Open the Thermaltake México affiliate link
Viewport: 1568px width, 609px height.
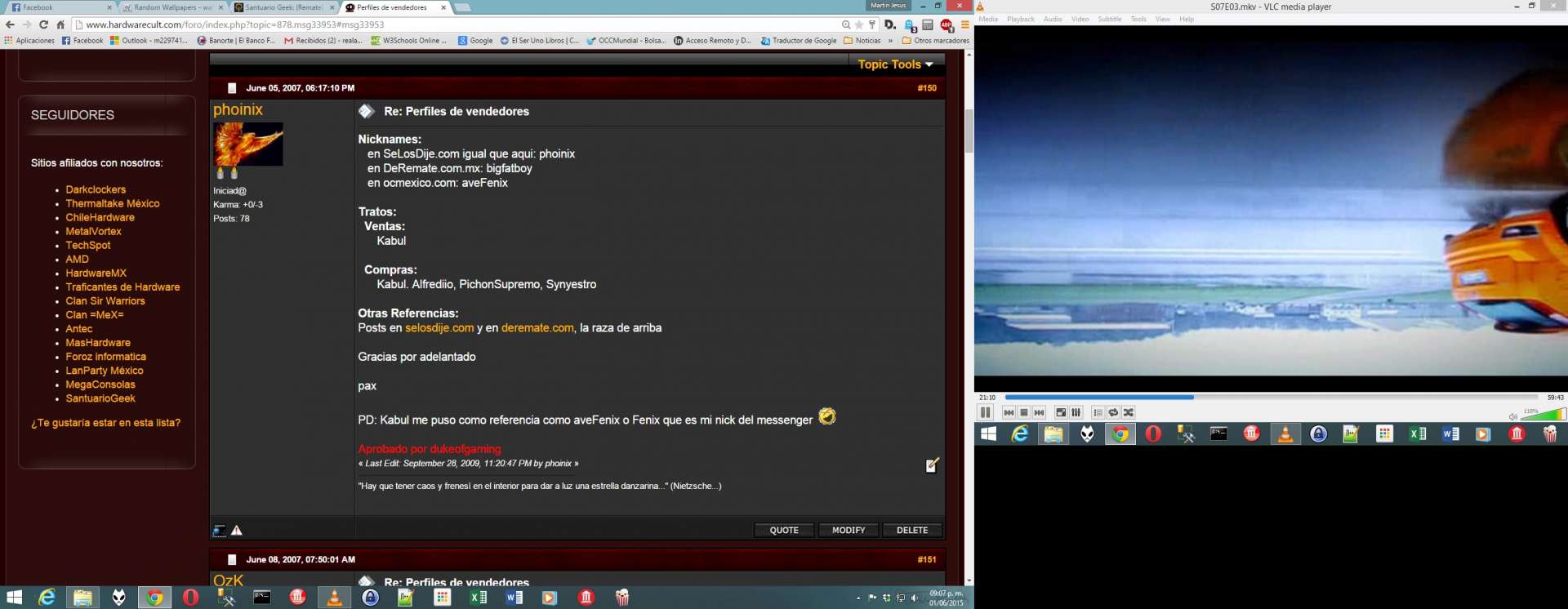coord(113,203)
